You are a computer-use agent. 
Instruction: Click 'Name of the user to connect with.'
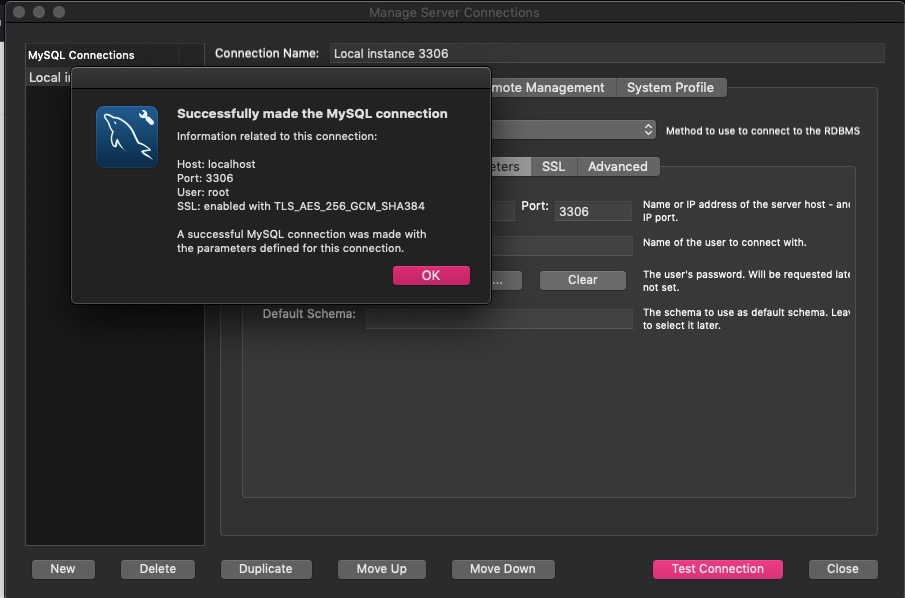click(x=725, y=242)
